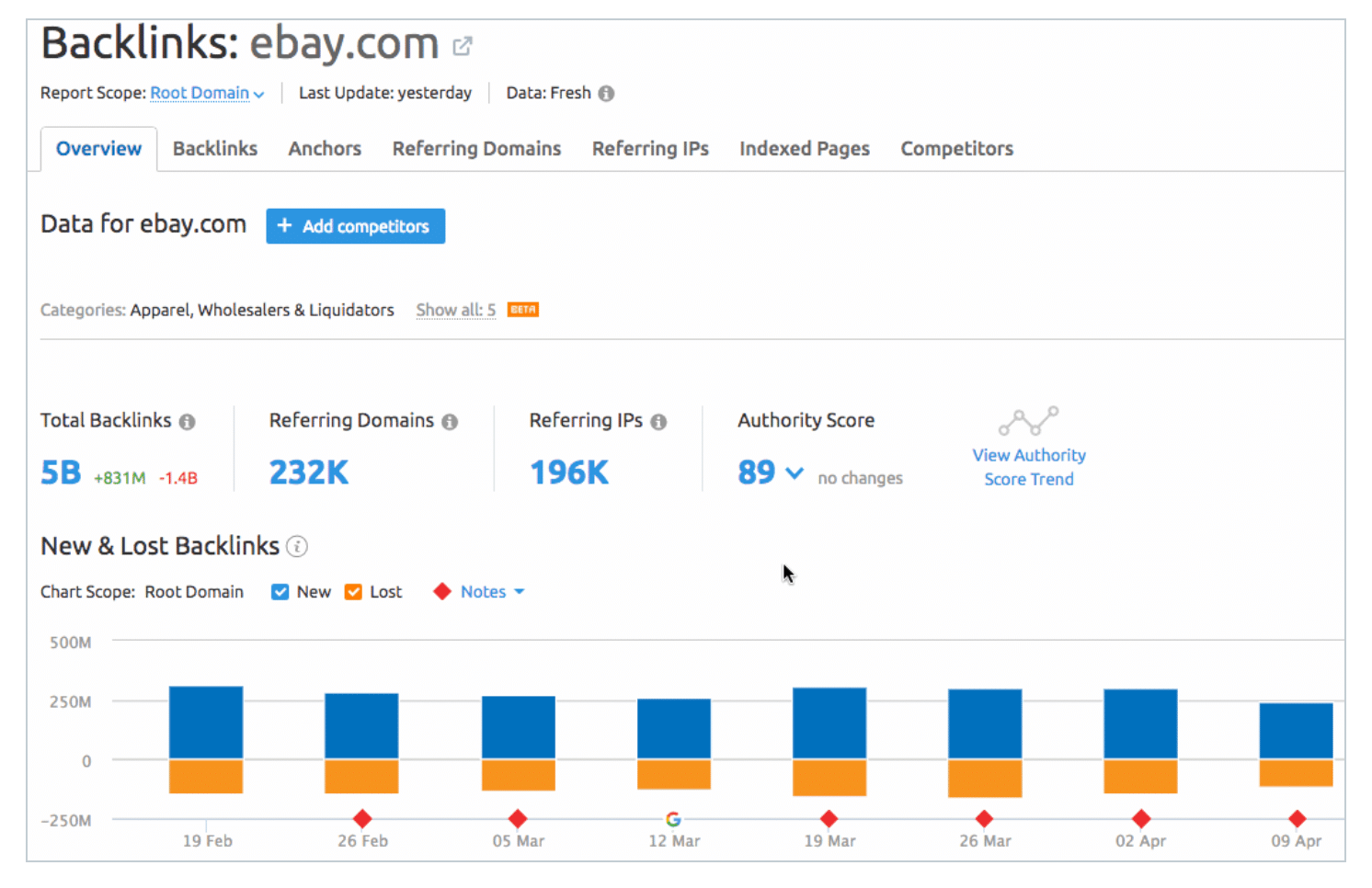The width and height of the screenshot is (1372, 888).
Task: Click the Show all: 5 categories link
Action: pos(455,310)
